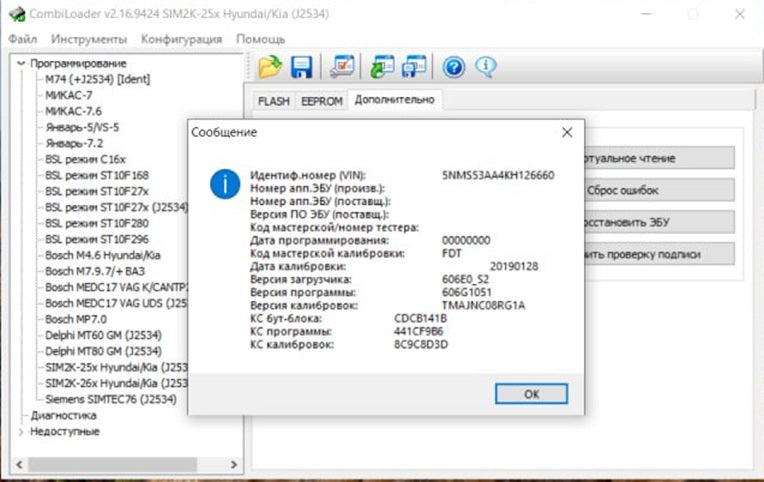The width and height of the screenshot is (764, 482).
Task: Click the program checksum 441CF9B6
Action: pos(419,332)
